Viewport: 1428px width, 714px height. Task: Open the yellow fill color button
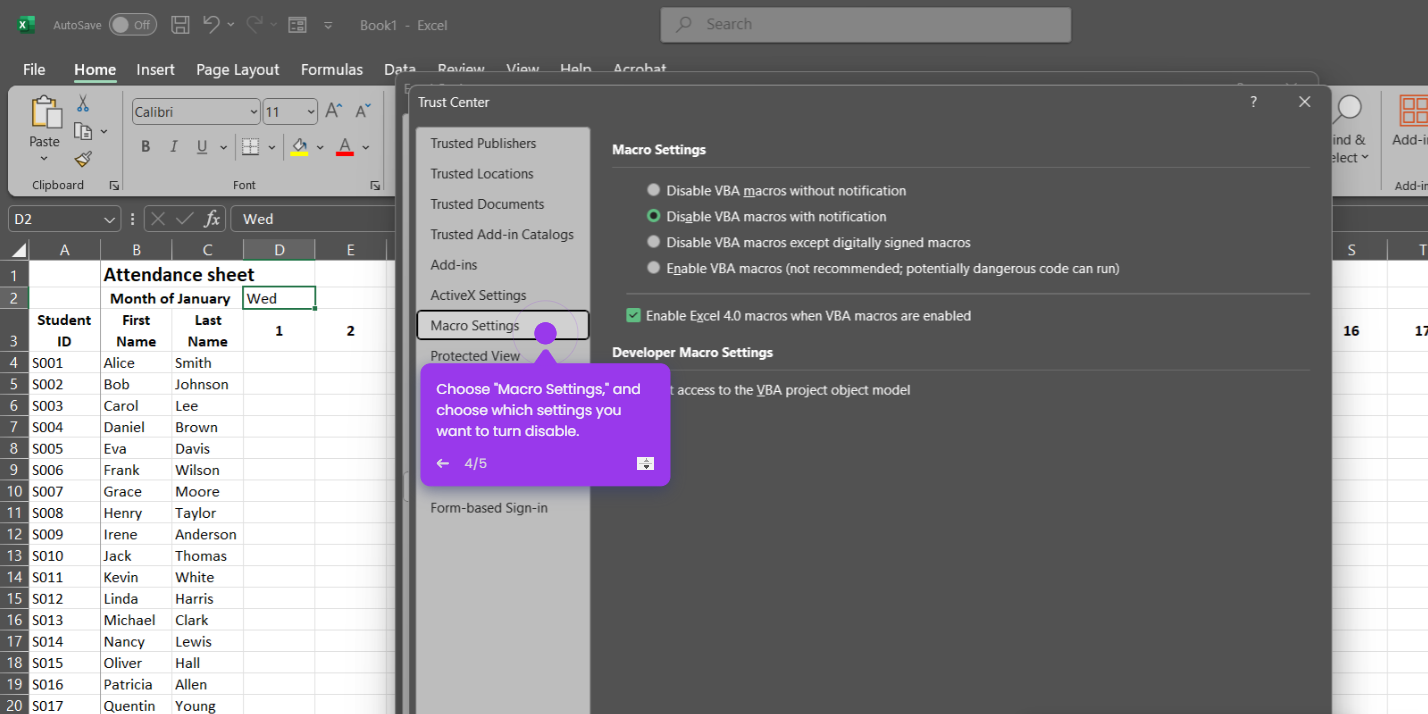coord(299,147)
